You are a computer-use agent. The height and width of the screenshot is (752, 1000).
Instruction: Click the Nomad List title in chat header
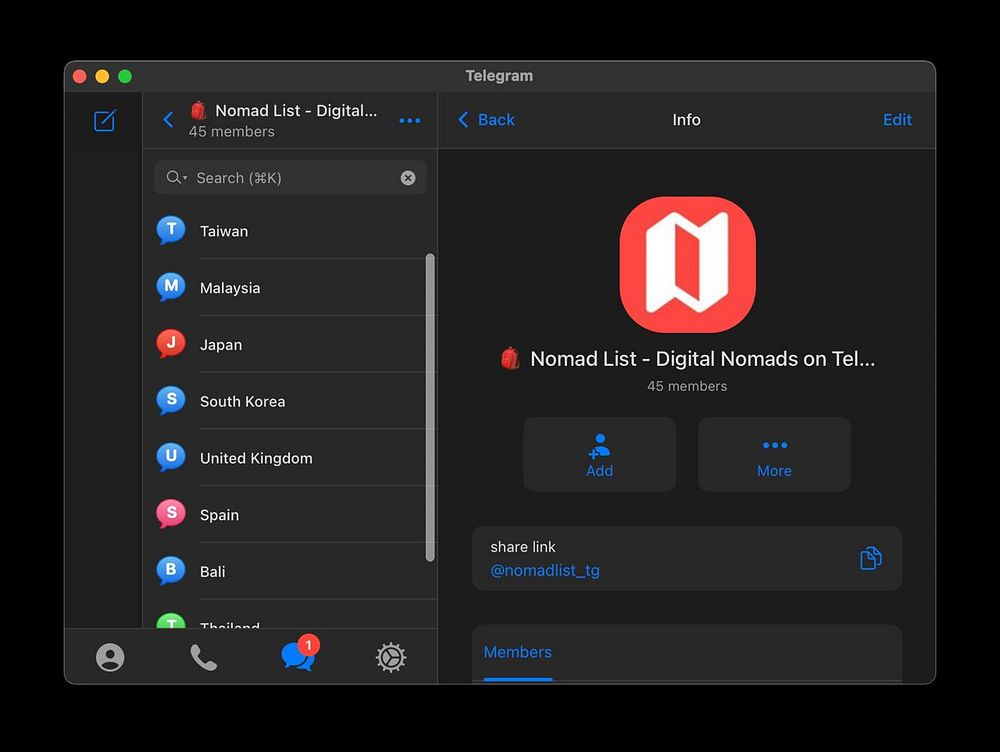[297, 110]
